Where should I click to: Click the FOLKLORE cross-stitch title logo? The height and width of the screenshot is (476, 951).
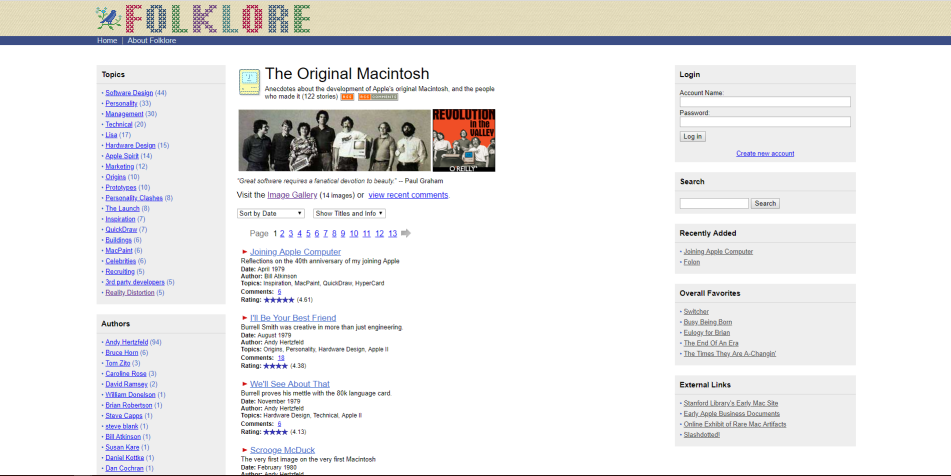click(x=218, y=19)
